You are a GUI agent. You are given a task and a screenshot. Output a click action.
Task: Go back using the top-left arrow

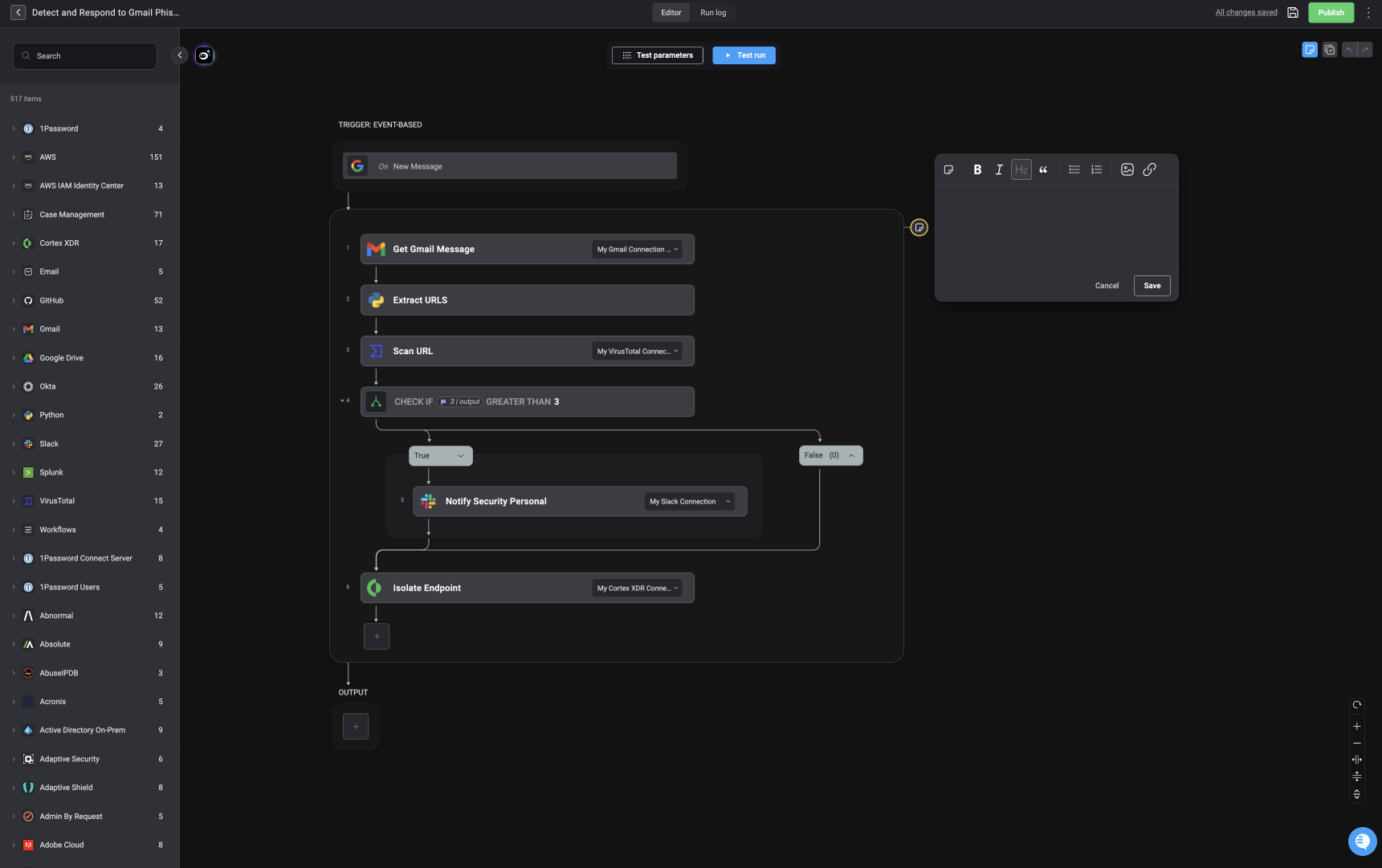point(18,13)
